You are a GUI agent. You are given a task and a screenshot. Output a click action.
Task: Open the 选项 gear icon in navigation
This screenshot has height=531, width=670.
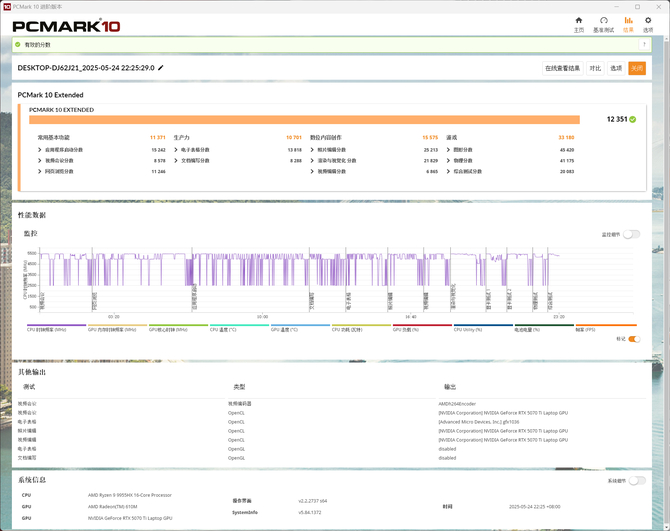click(x=648, y=24)
